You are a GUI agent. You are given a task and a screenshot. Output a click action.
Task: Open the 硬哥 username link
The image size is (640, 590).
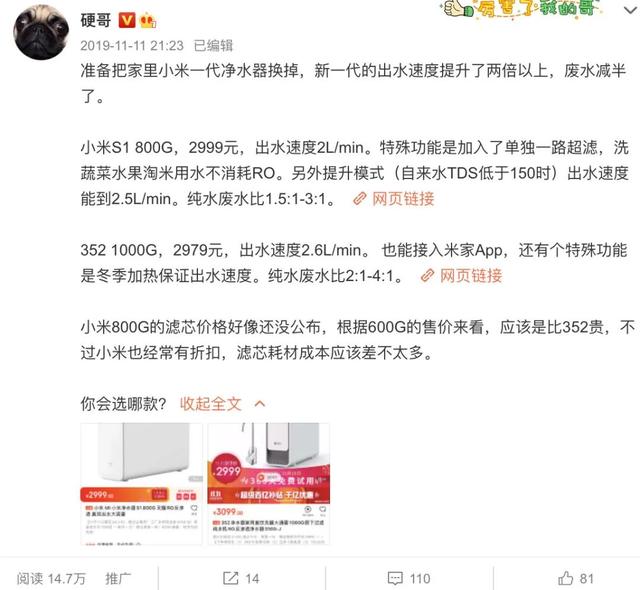(x=96, y=20)
